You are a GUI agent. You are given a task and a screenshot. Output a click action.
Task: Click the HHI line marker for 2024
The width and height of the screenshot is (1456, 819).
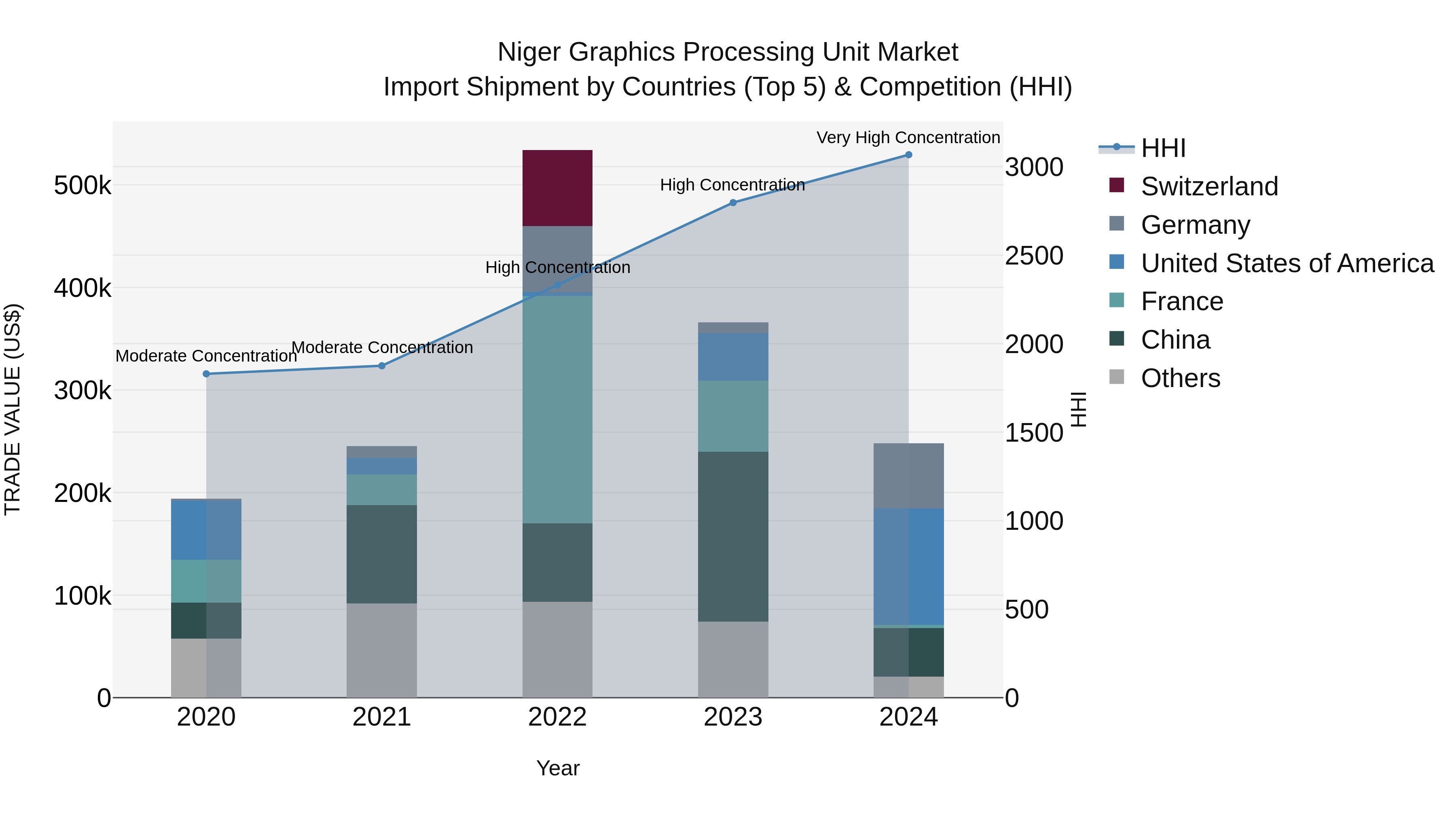(909, 155)
